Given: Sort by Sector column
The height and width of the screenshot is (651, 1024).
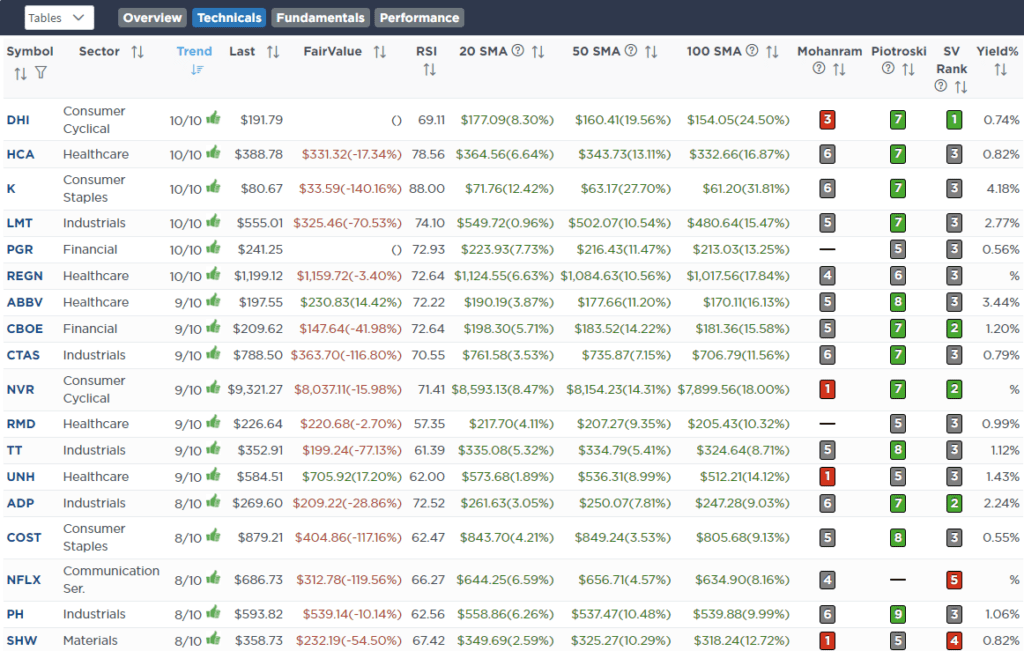Looking at the screenshot, I should (x=137, y=52).
